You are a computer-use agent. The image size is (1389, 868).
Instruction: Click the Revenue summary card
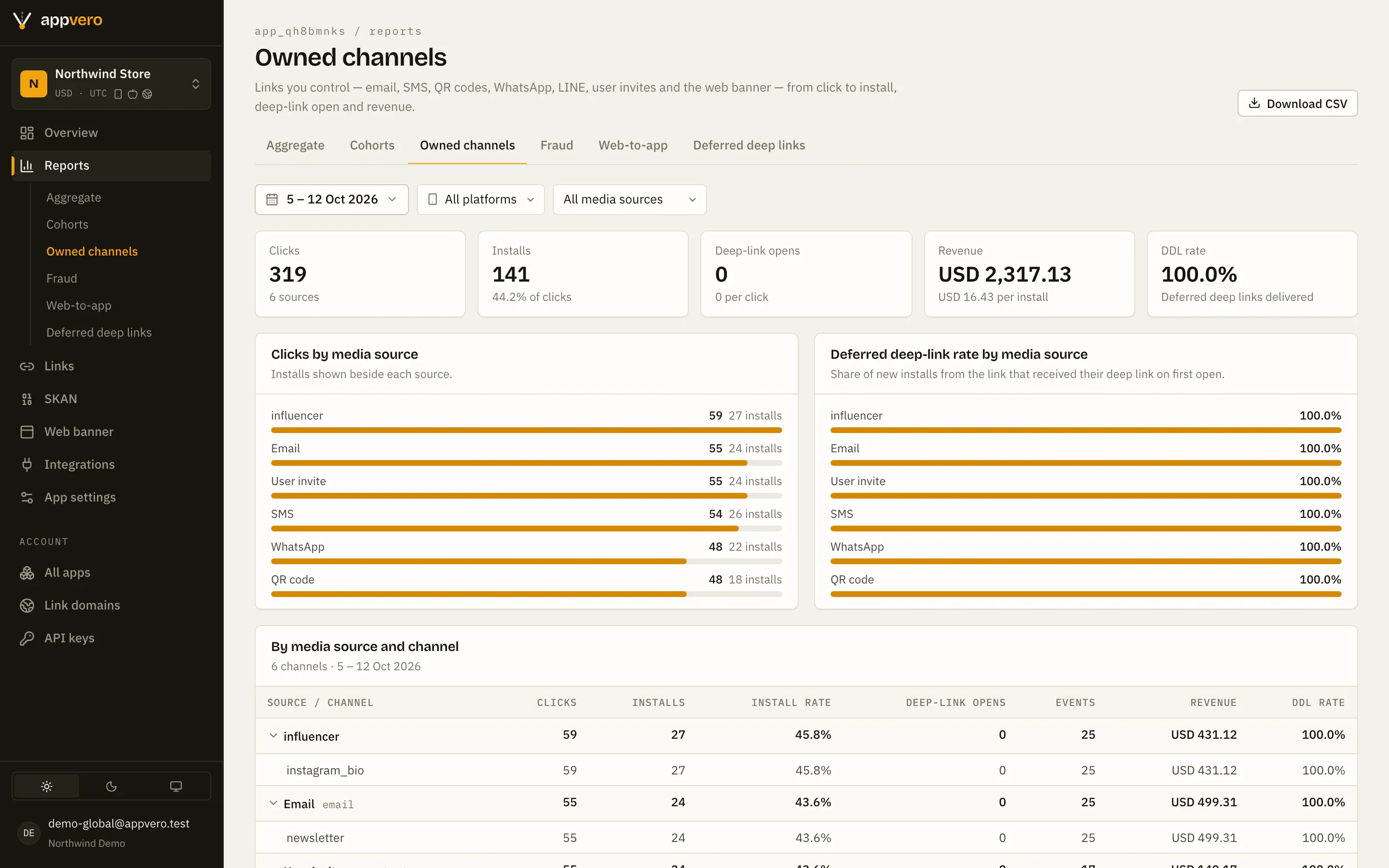tap(1029, 274)
